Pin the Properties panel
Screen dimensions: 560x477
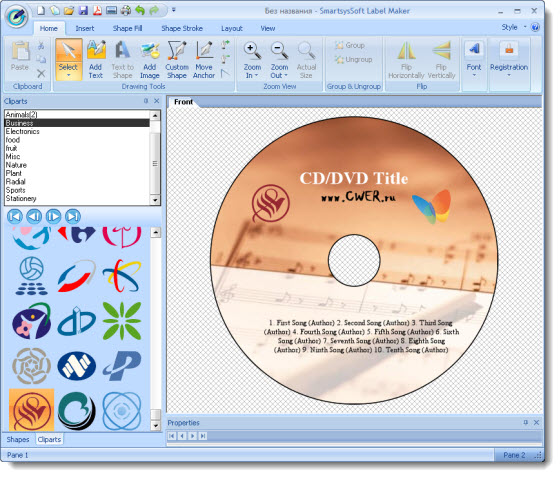tap(526, 422)
